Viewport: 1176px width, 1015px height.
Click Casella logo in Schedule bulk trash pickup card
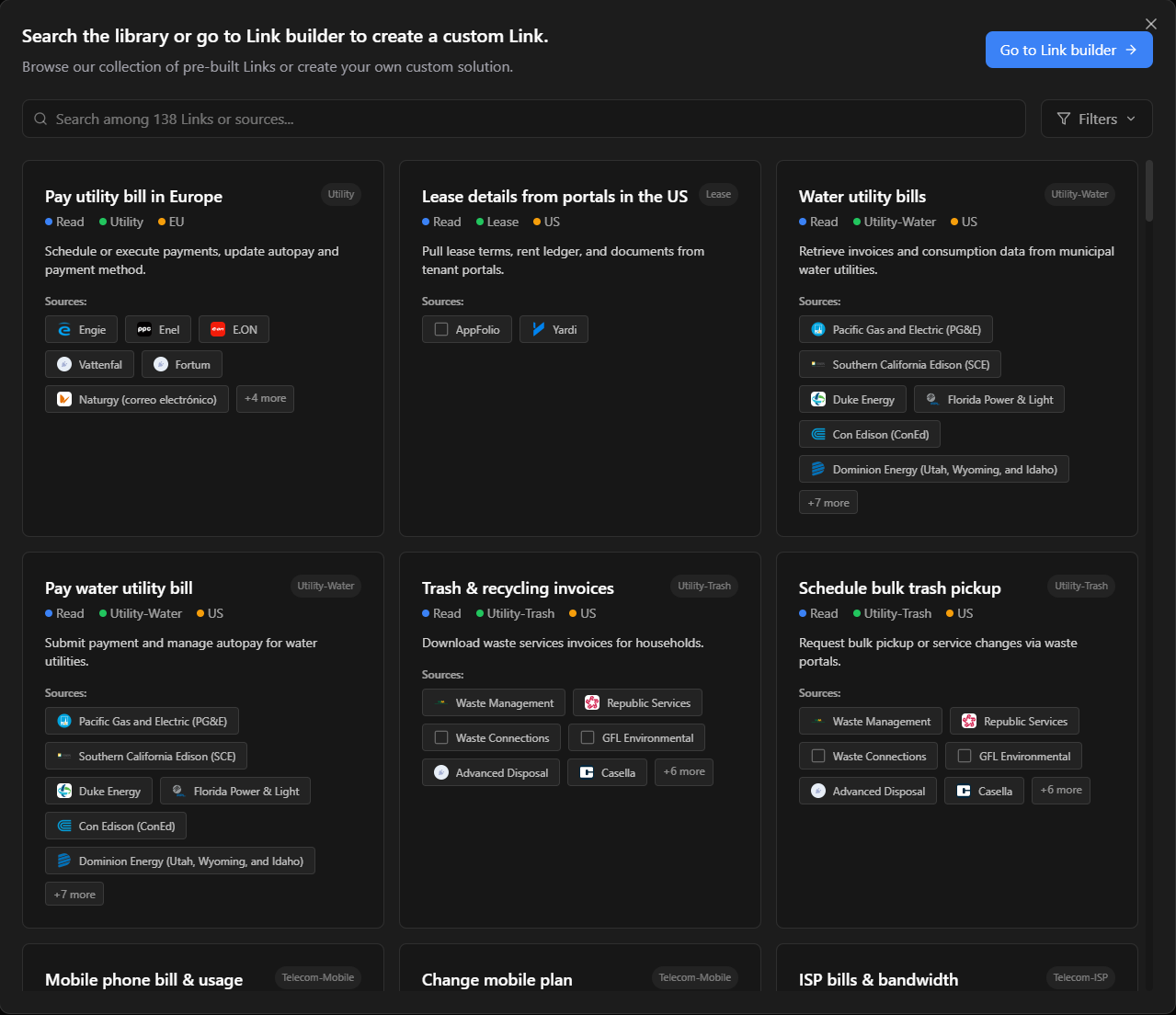pos(964,792)
